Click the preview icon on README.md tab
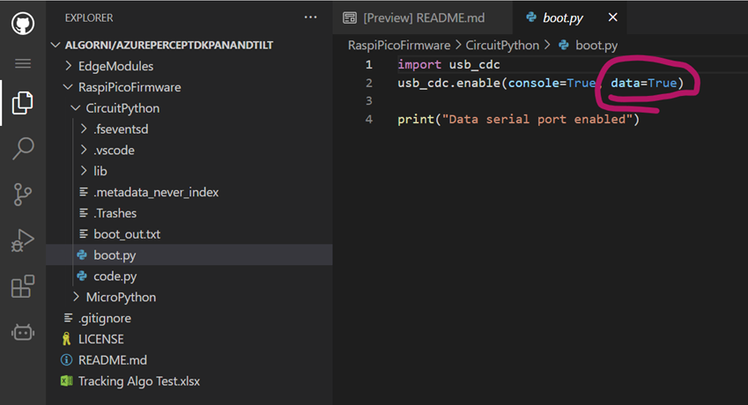This screenshot has height=405, width=748. point(350,18)
